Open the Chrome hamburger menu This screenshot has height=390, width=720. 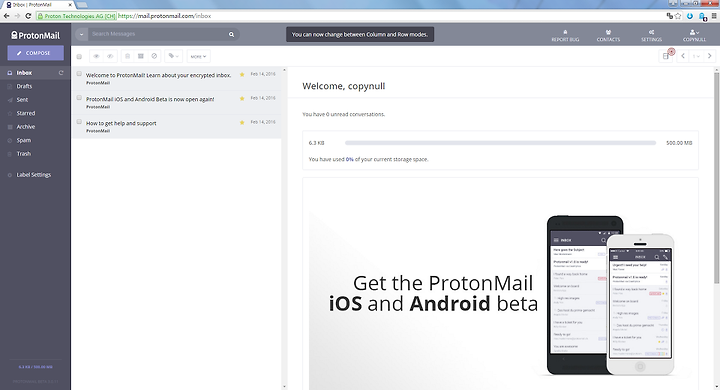click(x=714, y=16)
